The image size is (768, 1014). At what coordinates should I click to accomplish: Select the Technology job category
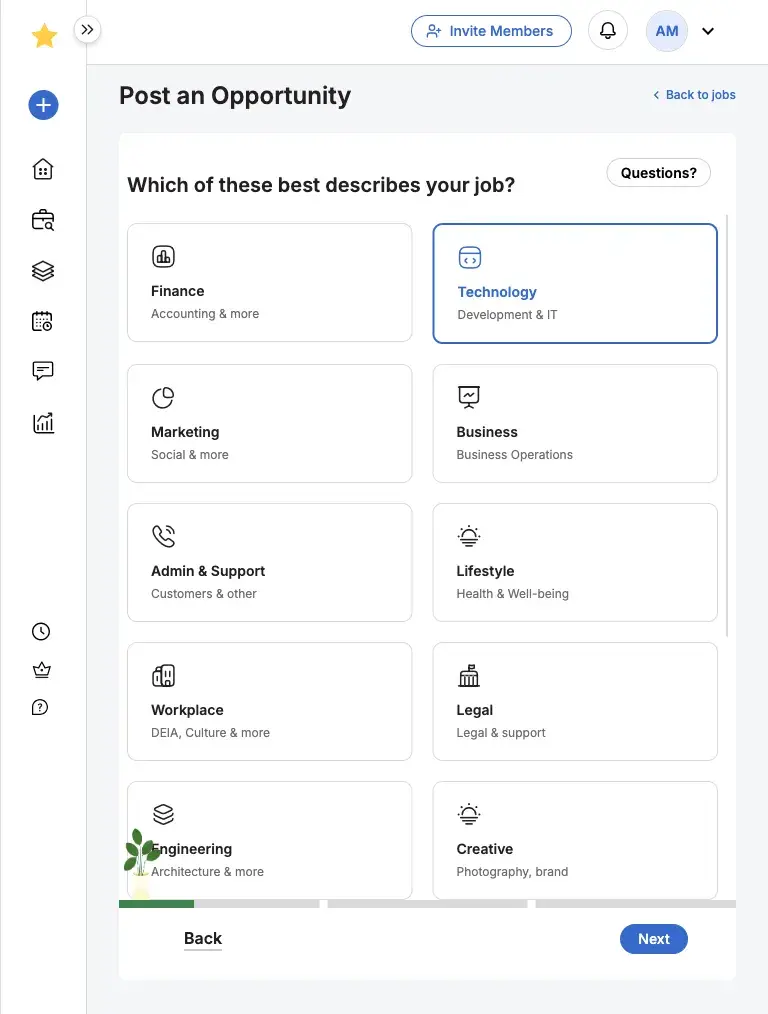[575, 283]
